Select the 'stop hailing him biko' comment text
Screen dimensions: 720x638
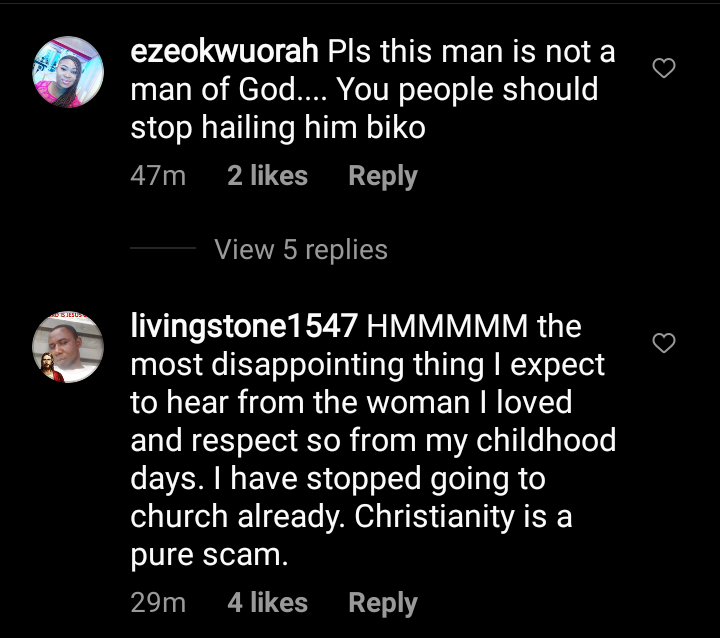278,128
